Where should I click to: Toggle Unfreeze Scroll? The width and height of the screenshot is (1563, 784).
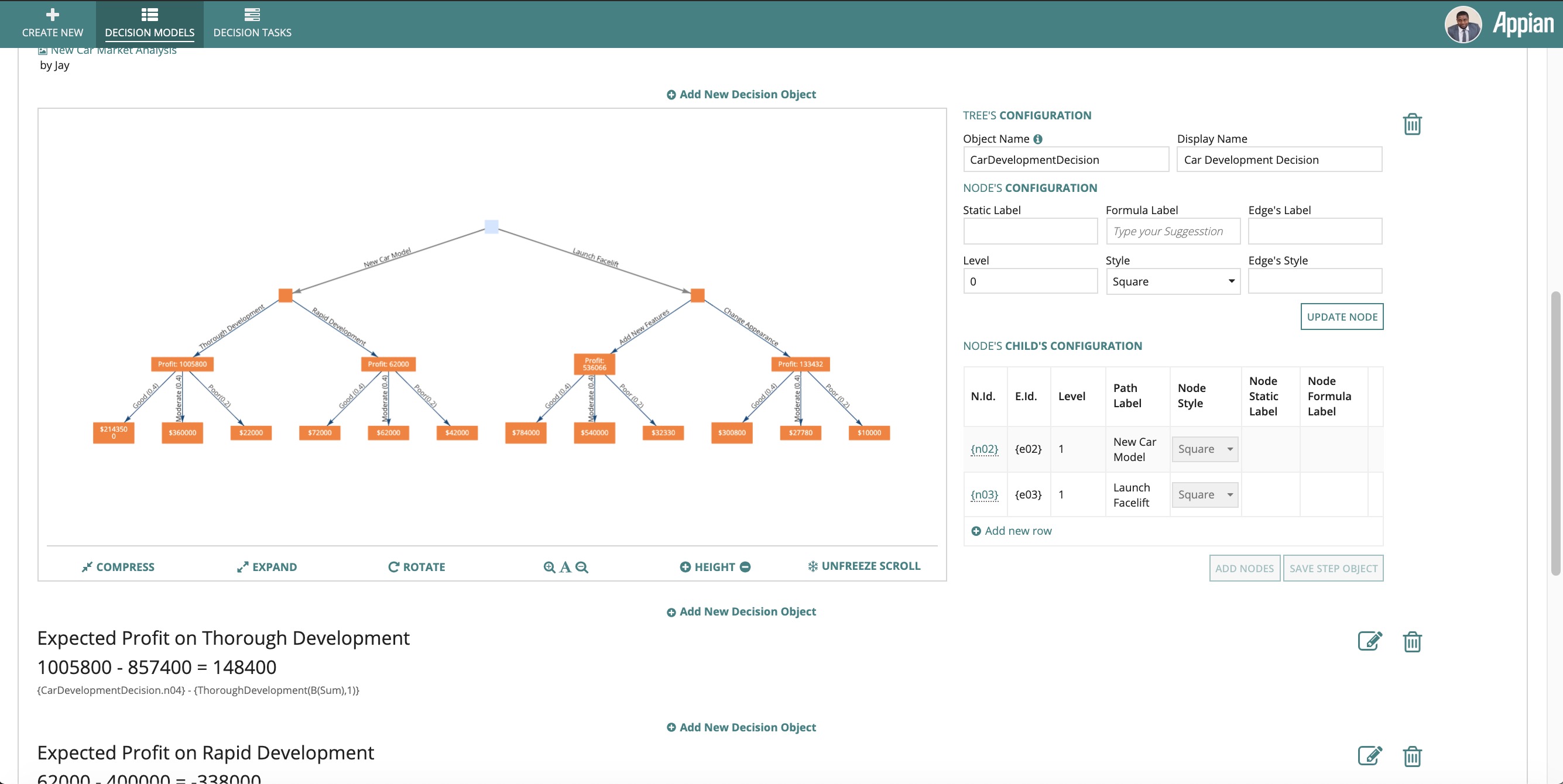[x=864, y=566]
